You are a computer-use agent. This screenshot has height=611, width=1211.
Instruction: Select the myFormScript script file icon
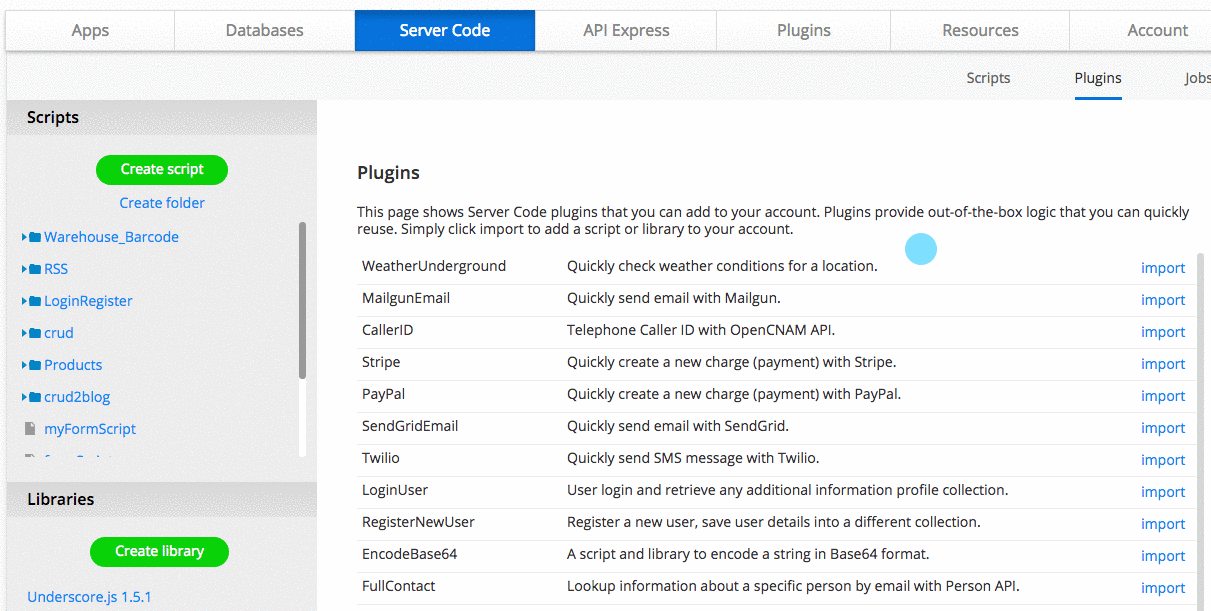(x=29, y=428)
